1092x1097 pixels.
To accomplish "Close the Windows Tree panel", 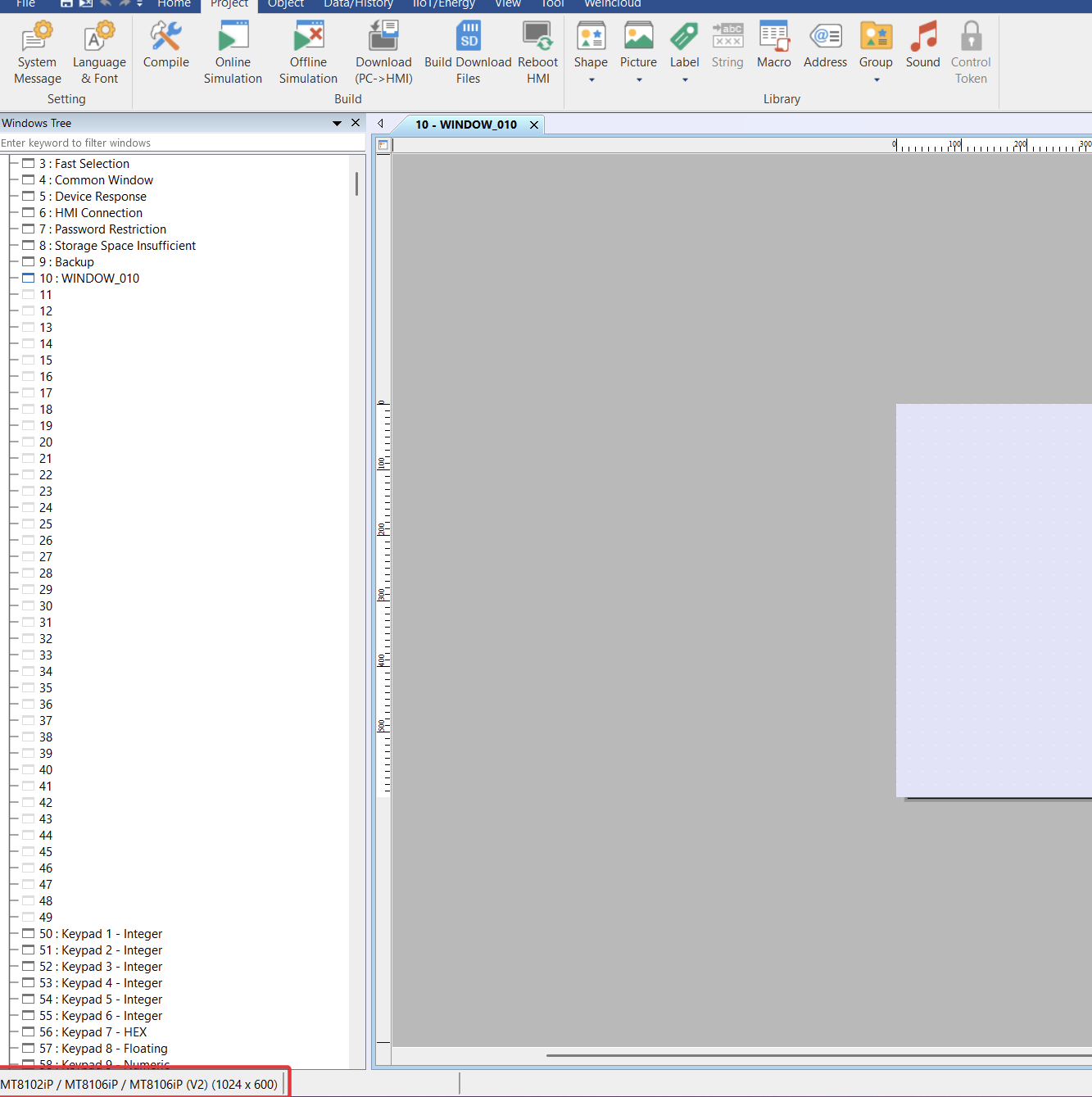I will 356,123.
